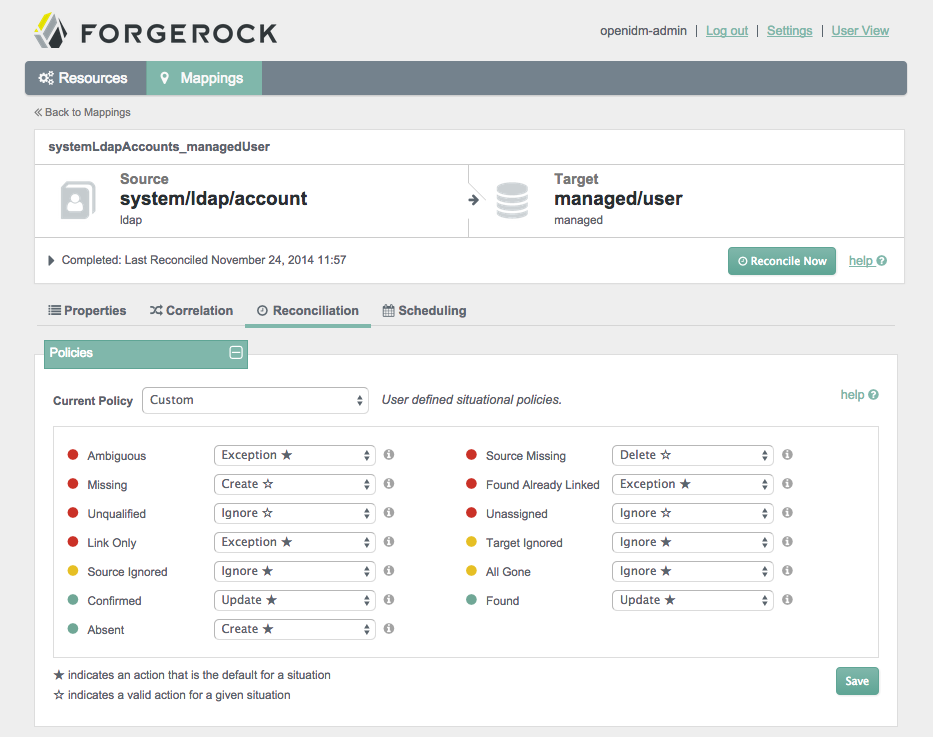Click the openidm-admin username
This screenshot has width=933, height=737.
pos(643,31)
